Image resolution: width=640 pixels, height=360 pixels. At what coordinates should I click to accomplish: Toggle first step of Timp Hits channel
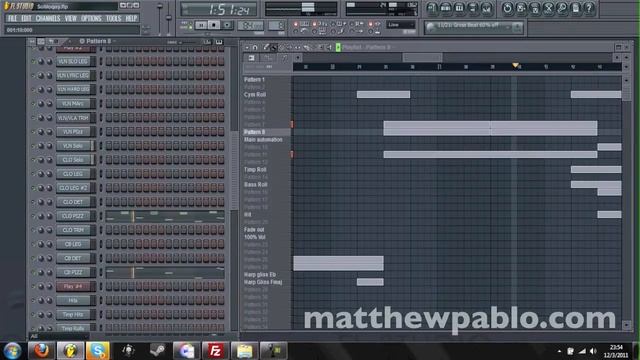pos(109,314)
